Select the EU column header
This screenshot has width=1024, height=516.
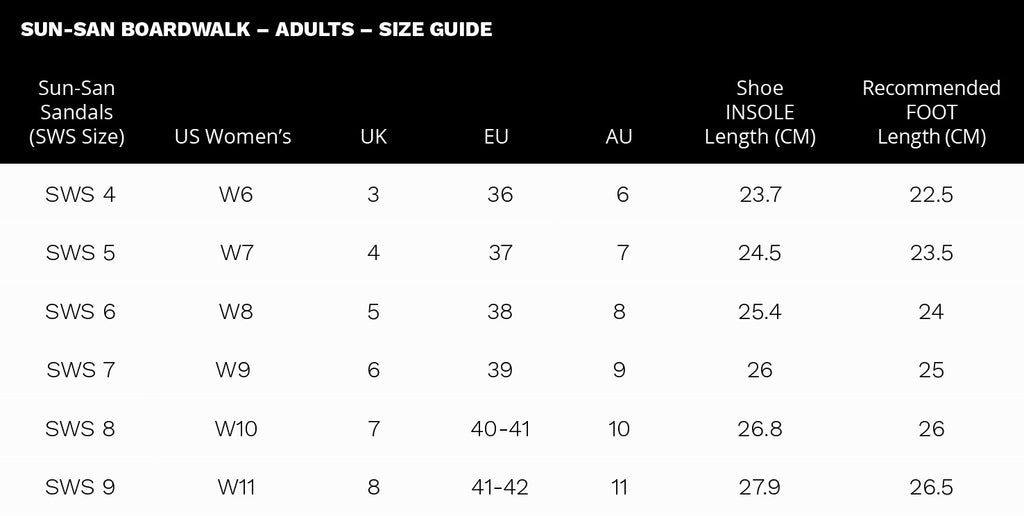495,137
